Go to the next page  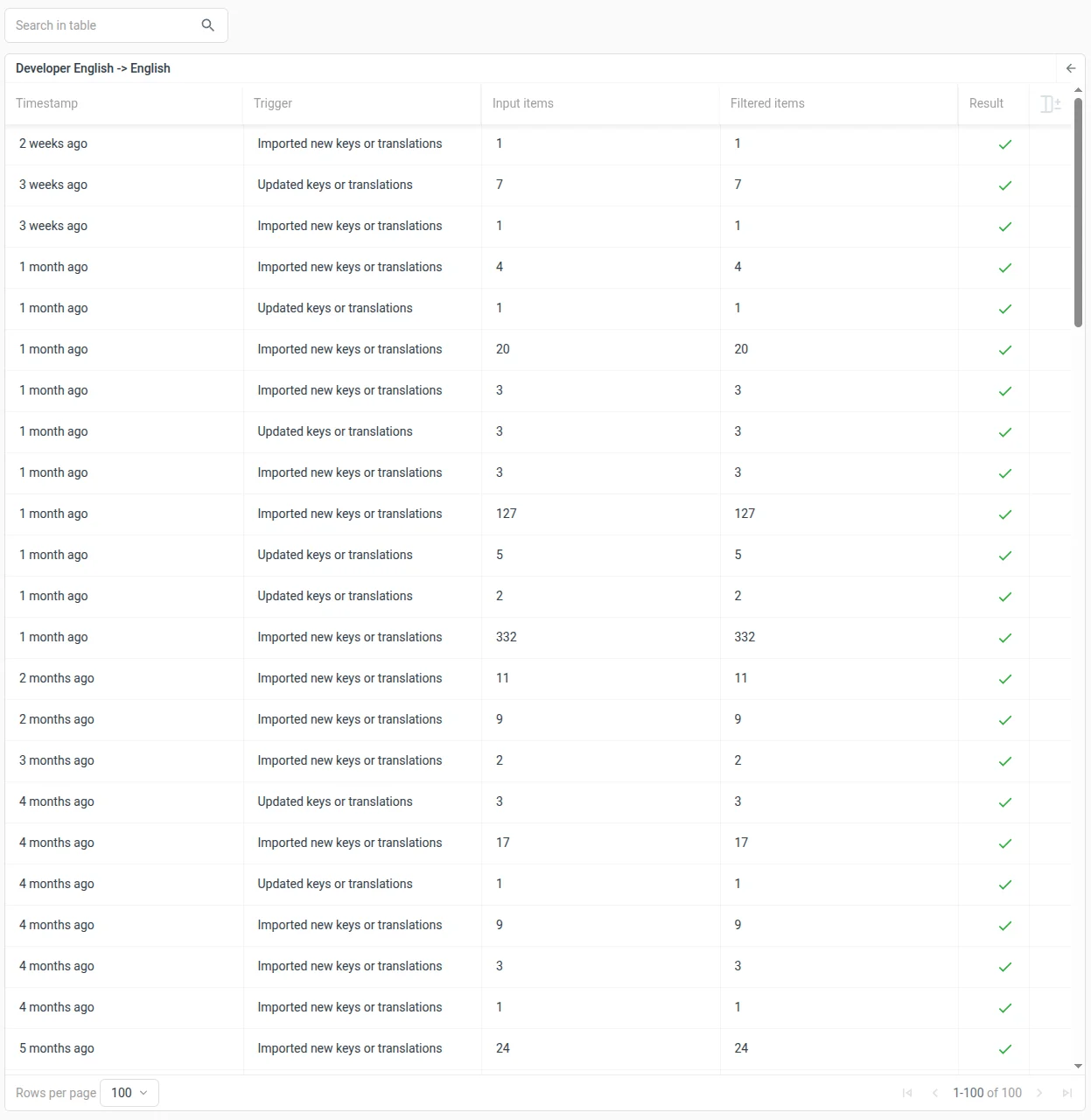pos(1039,1093)
